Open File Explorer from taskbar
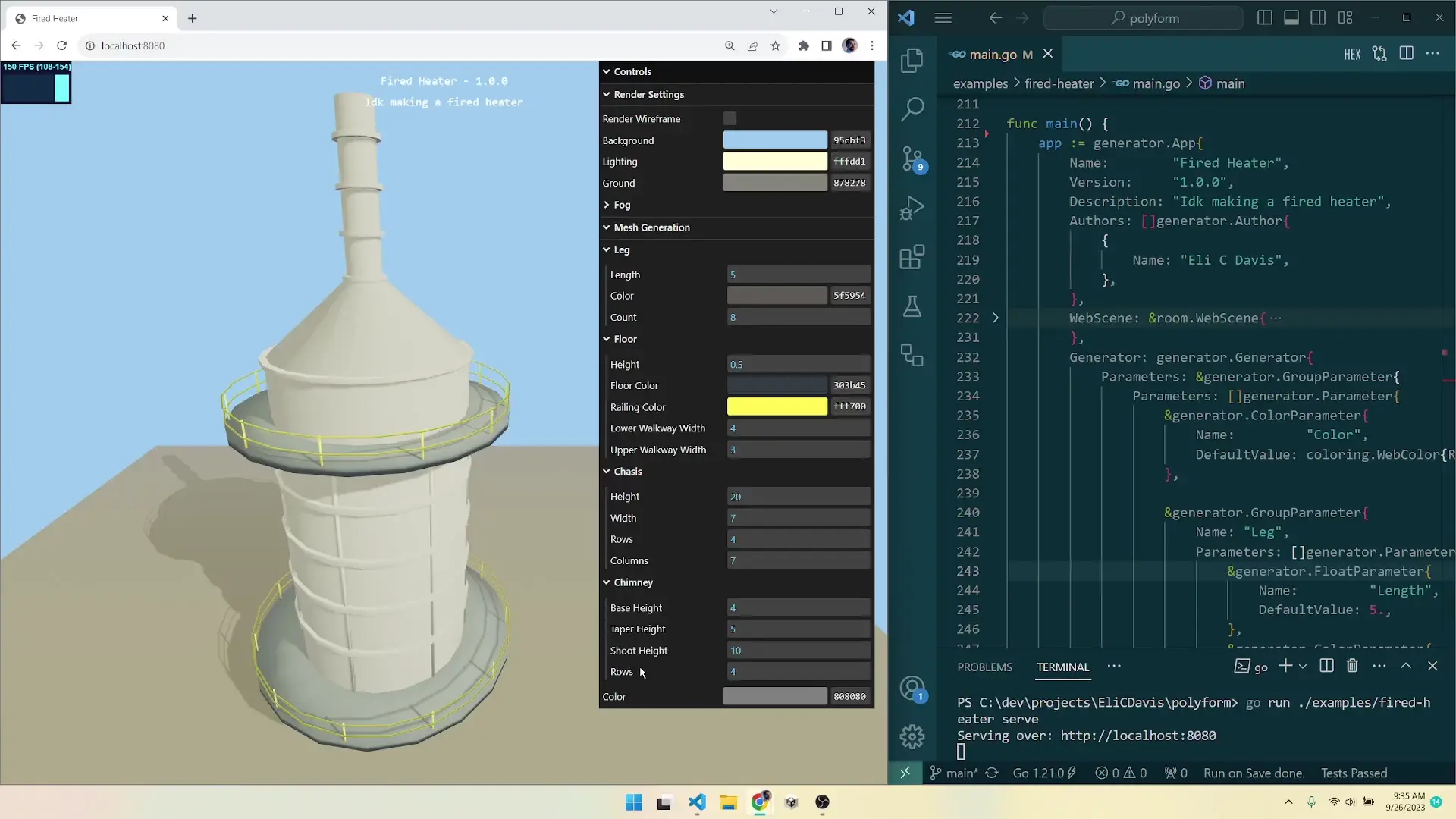Viewport: 1456px width, 819px height. pos(729,802)
